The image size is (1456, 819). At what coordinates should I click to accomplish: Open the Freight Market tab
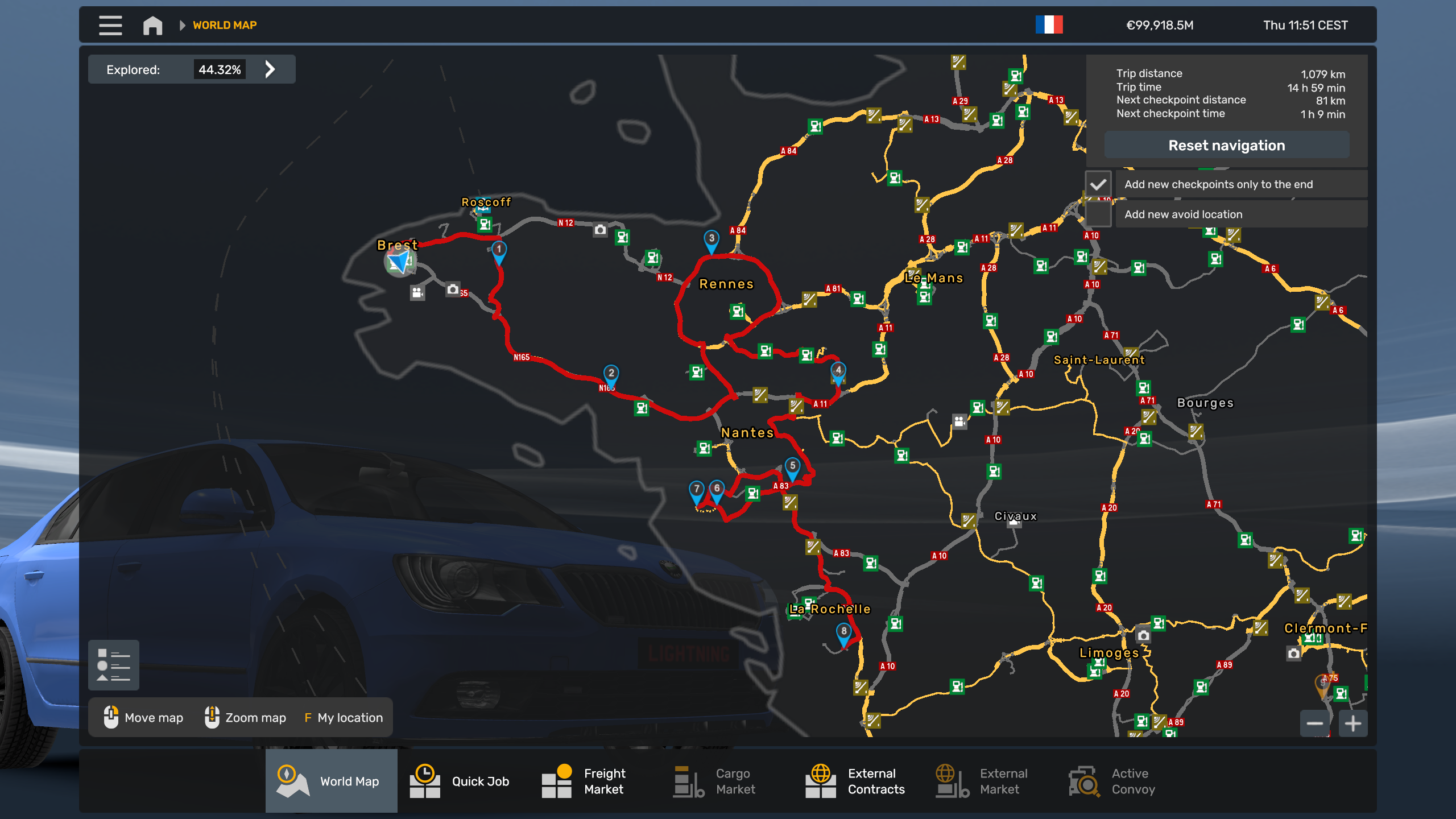pyautogui.click(x=584, y=781)
